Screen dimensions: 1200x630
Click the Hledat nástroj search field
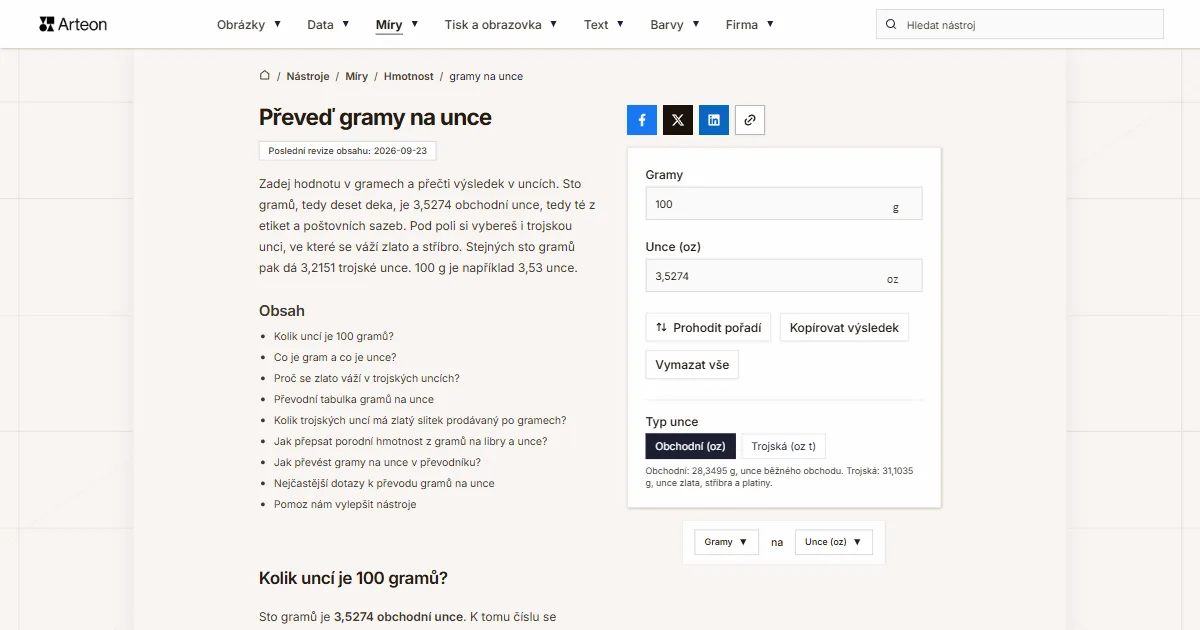(x=1020, y=25)
